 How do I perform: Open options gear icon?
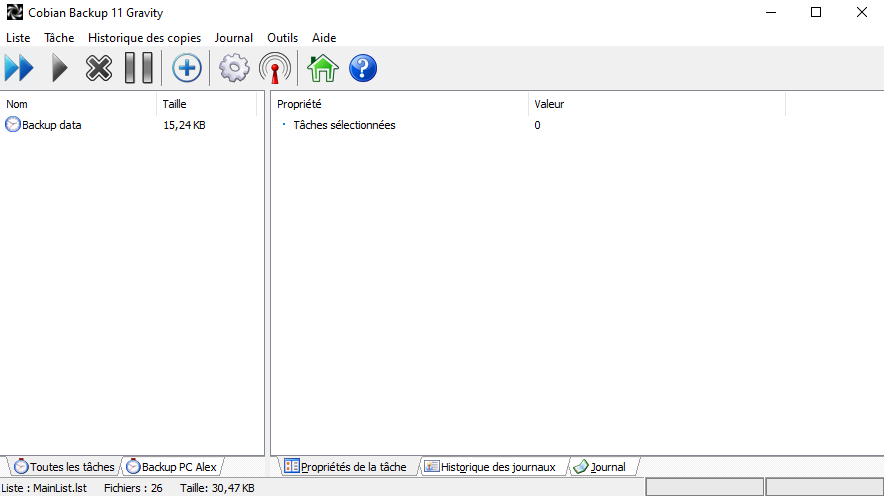pyautogui.click(x=234, y=68)
